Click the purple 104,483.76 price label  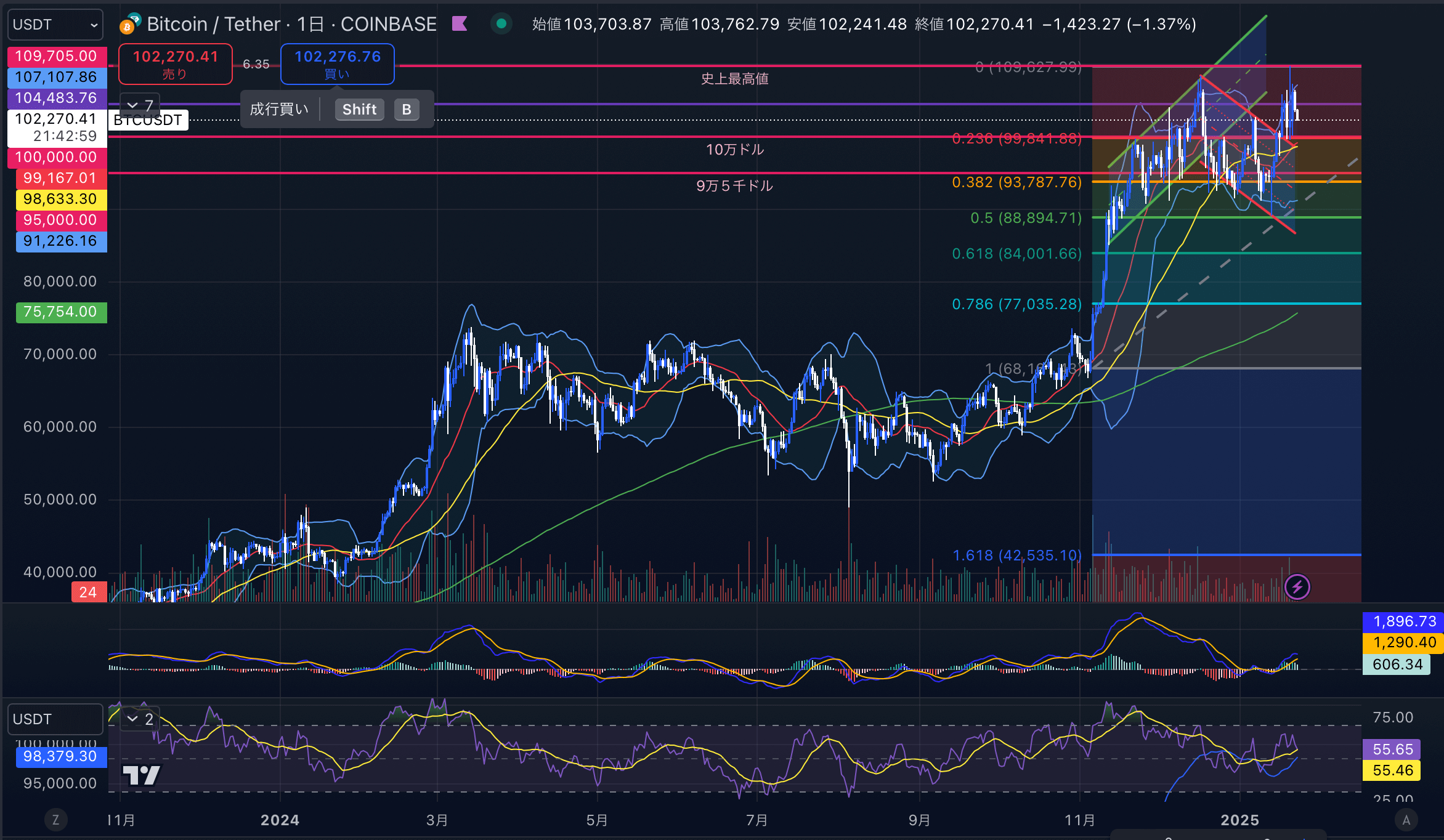(57, 98)
